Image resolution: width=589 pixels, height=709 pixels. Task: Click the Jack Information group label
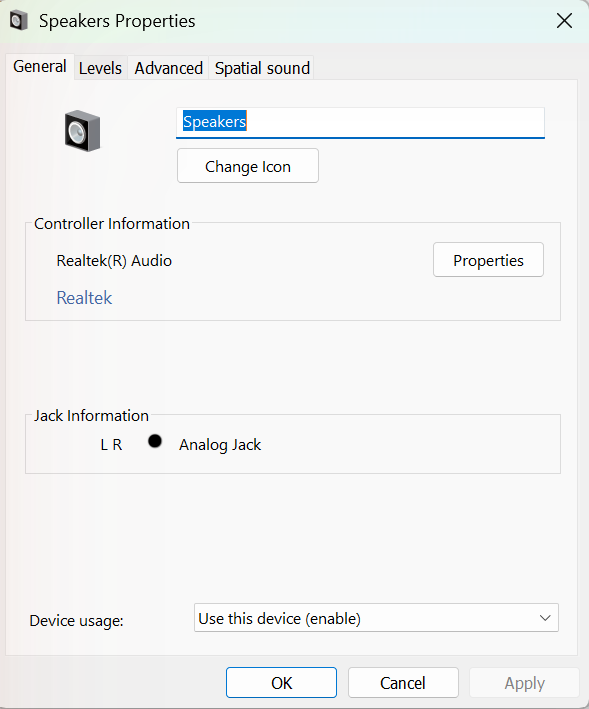click(91, 416)
